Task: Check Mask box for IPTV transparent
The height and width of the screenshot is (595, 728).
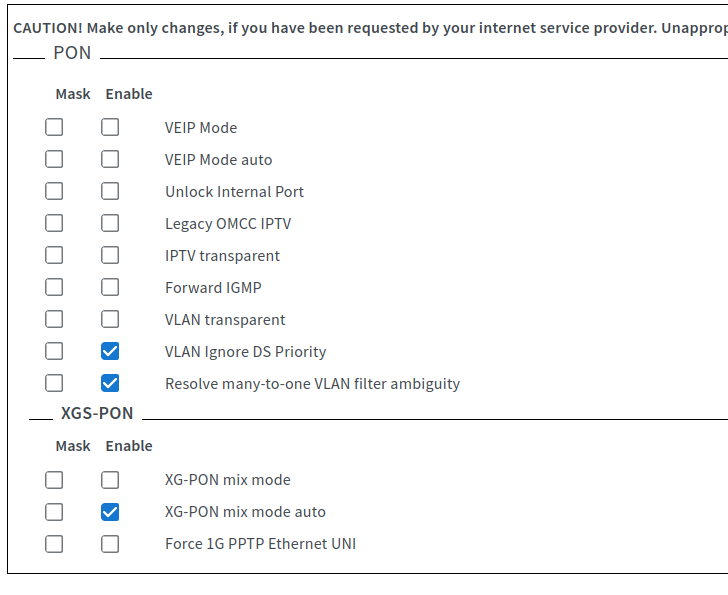Action: 54,256
